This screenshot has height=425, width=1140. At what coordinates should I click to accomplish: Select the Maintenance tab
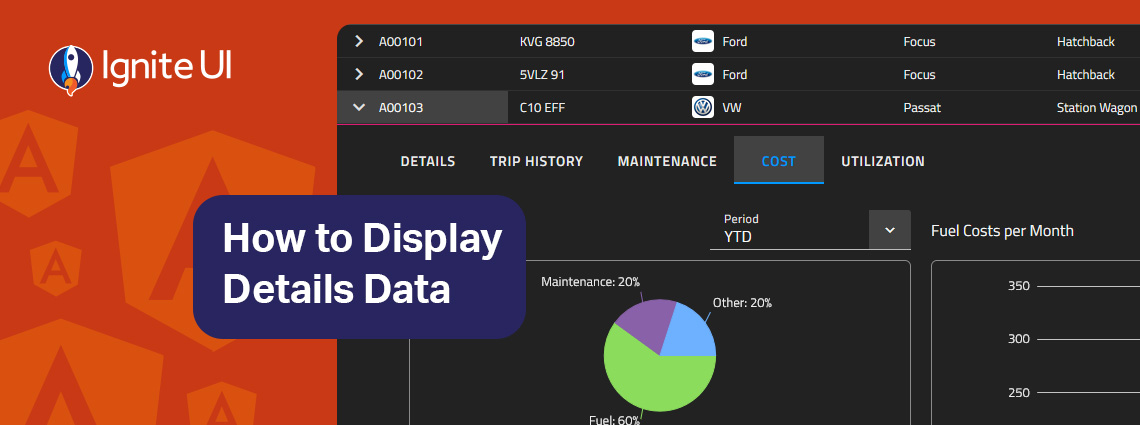(667, 161)
